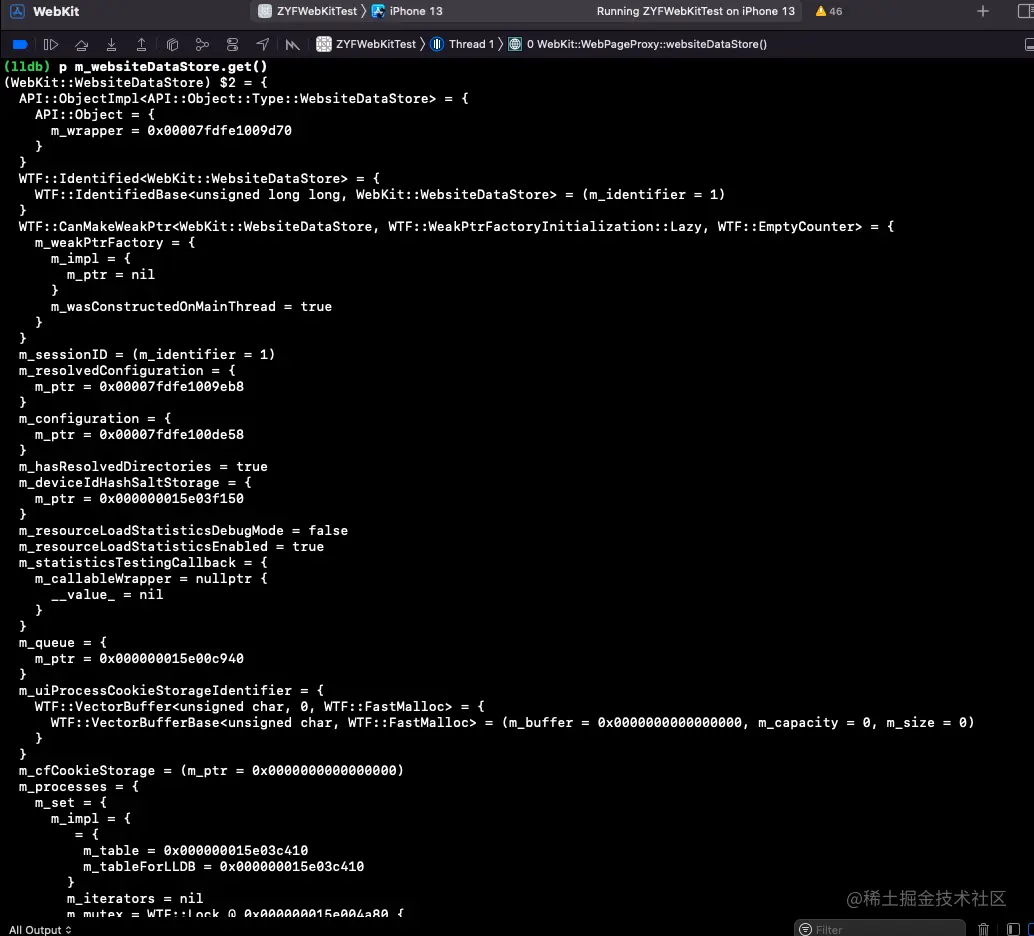Click 'm_ptr = 0x000000015e03f150' line

click(139, 499)
